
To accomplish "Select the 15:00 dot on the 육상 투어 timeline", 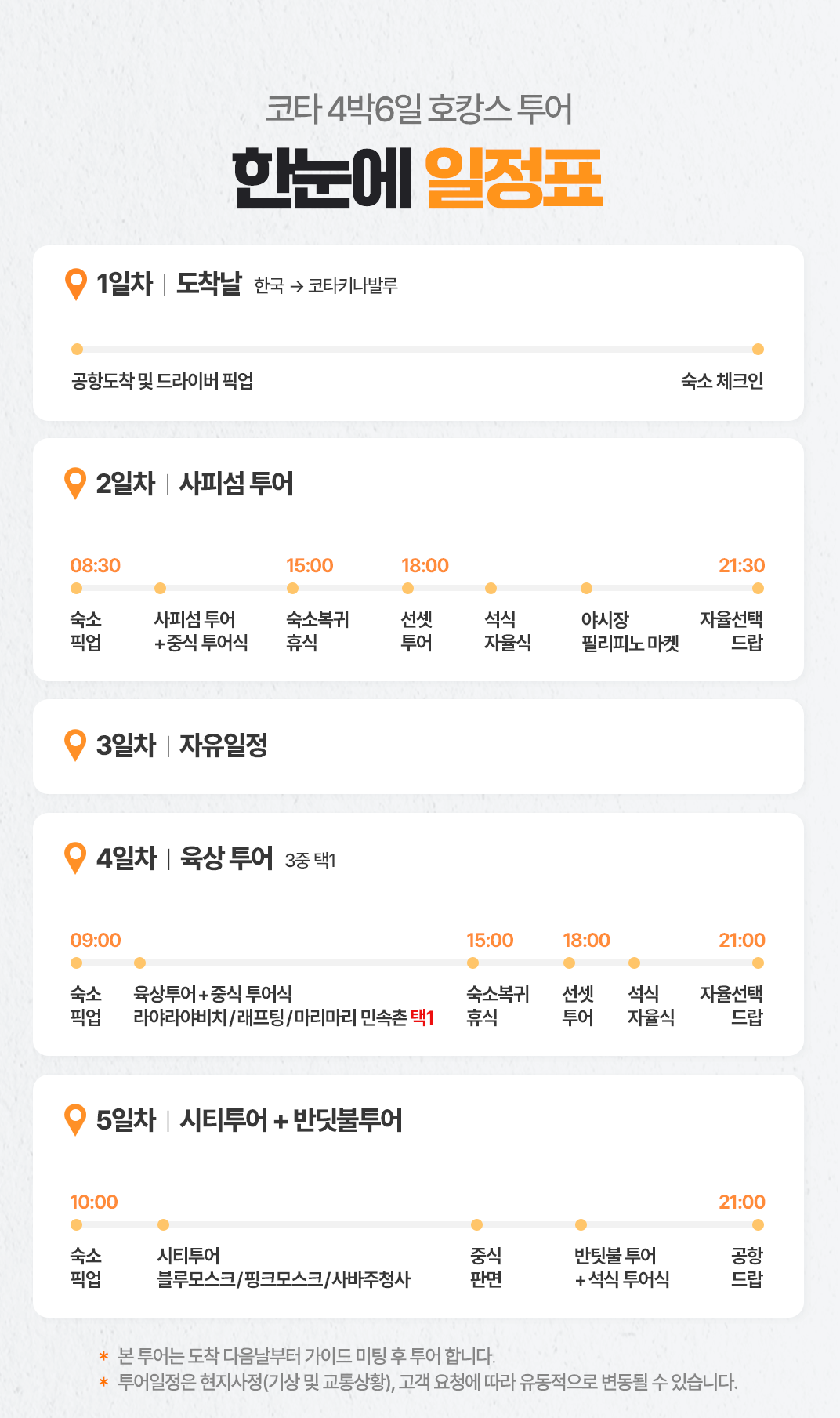I will click(472, 963).
